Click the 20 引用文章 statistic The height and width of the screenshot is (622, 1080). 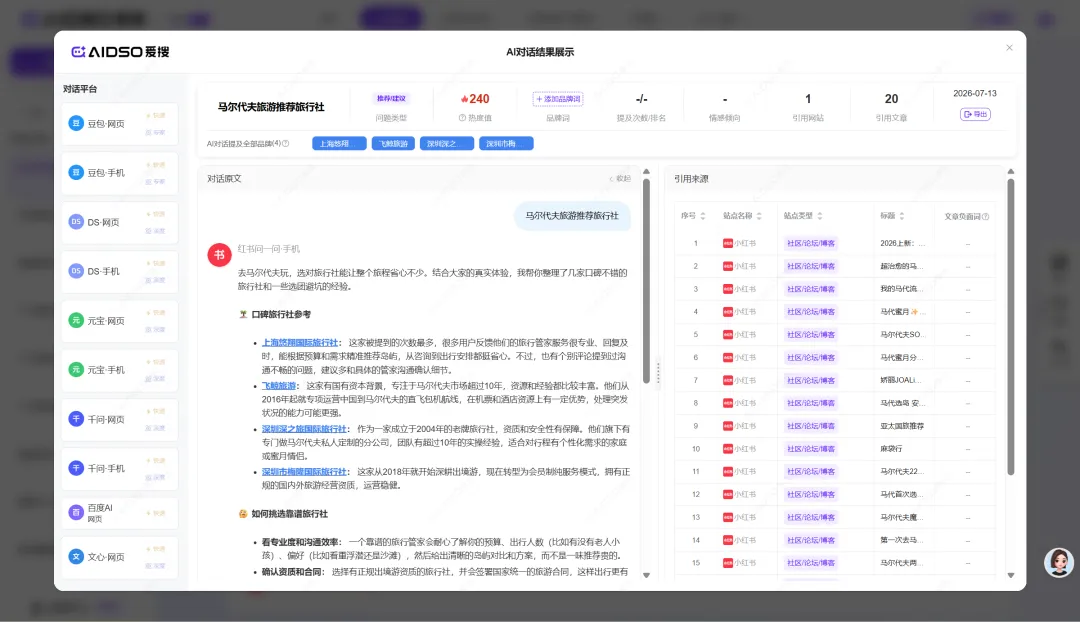click(891, 107)
